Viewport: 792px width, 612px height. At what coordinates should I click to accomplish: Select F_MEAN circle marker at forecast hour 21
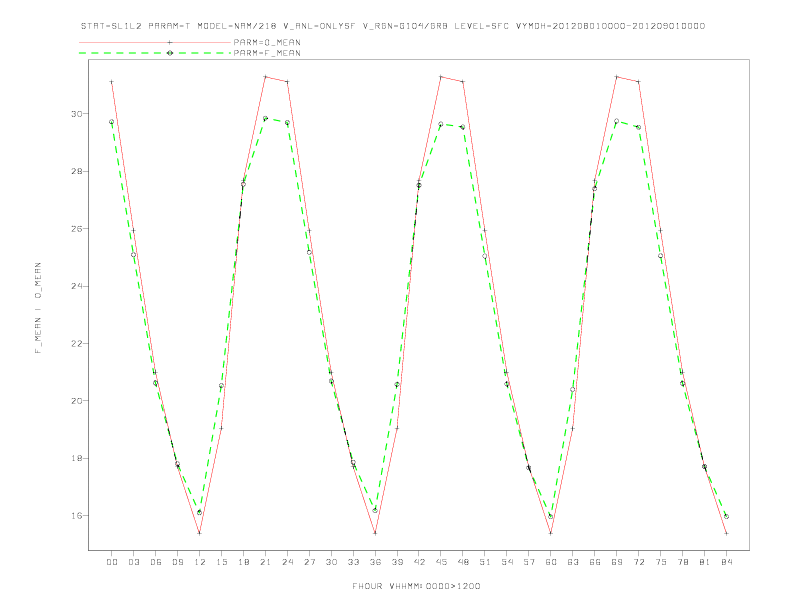click(x=265, y=119)
